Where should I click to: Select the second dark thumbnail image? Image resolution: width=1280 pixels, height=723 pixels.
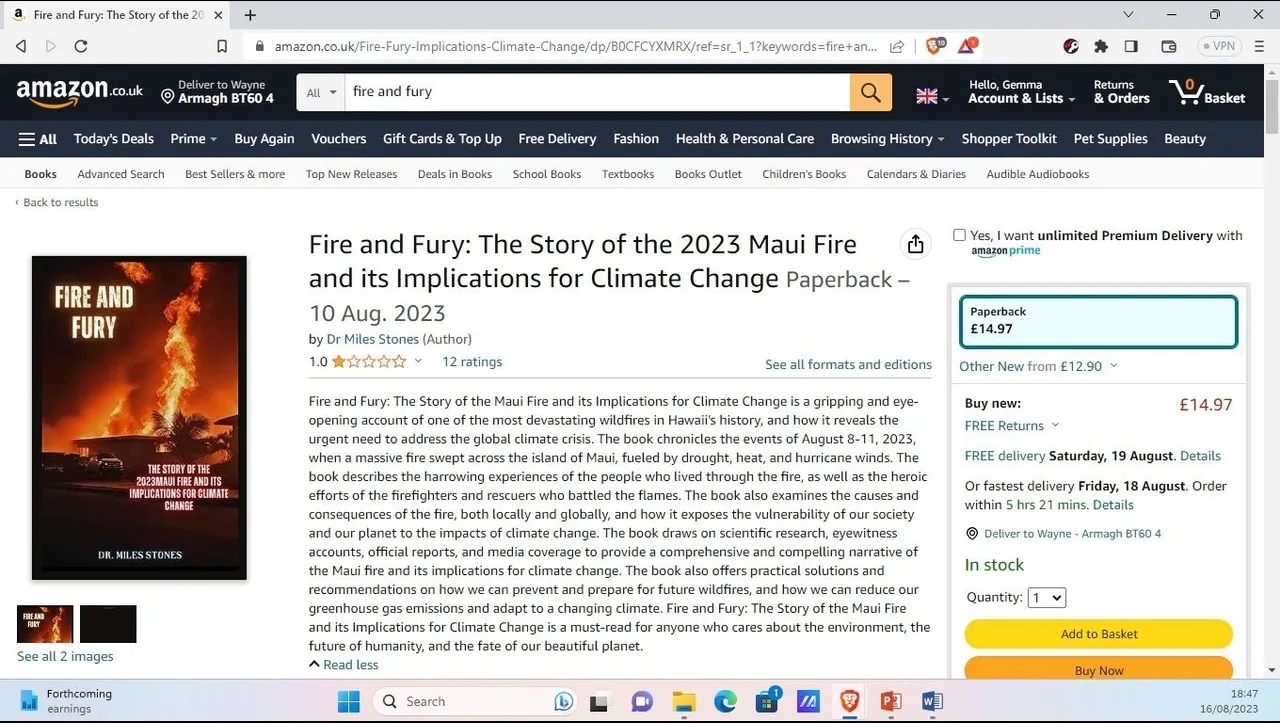coord(108,624)
